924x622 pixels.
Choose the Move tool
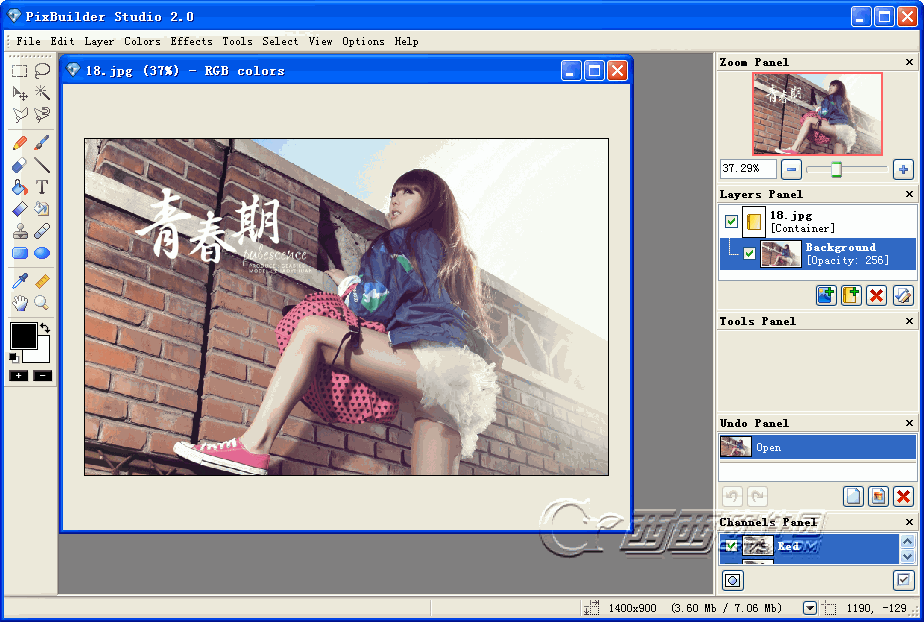click(x=19, y=92)
